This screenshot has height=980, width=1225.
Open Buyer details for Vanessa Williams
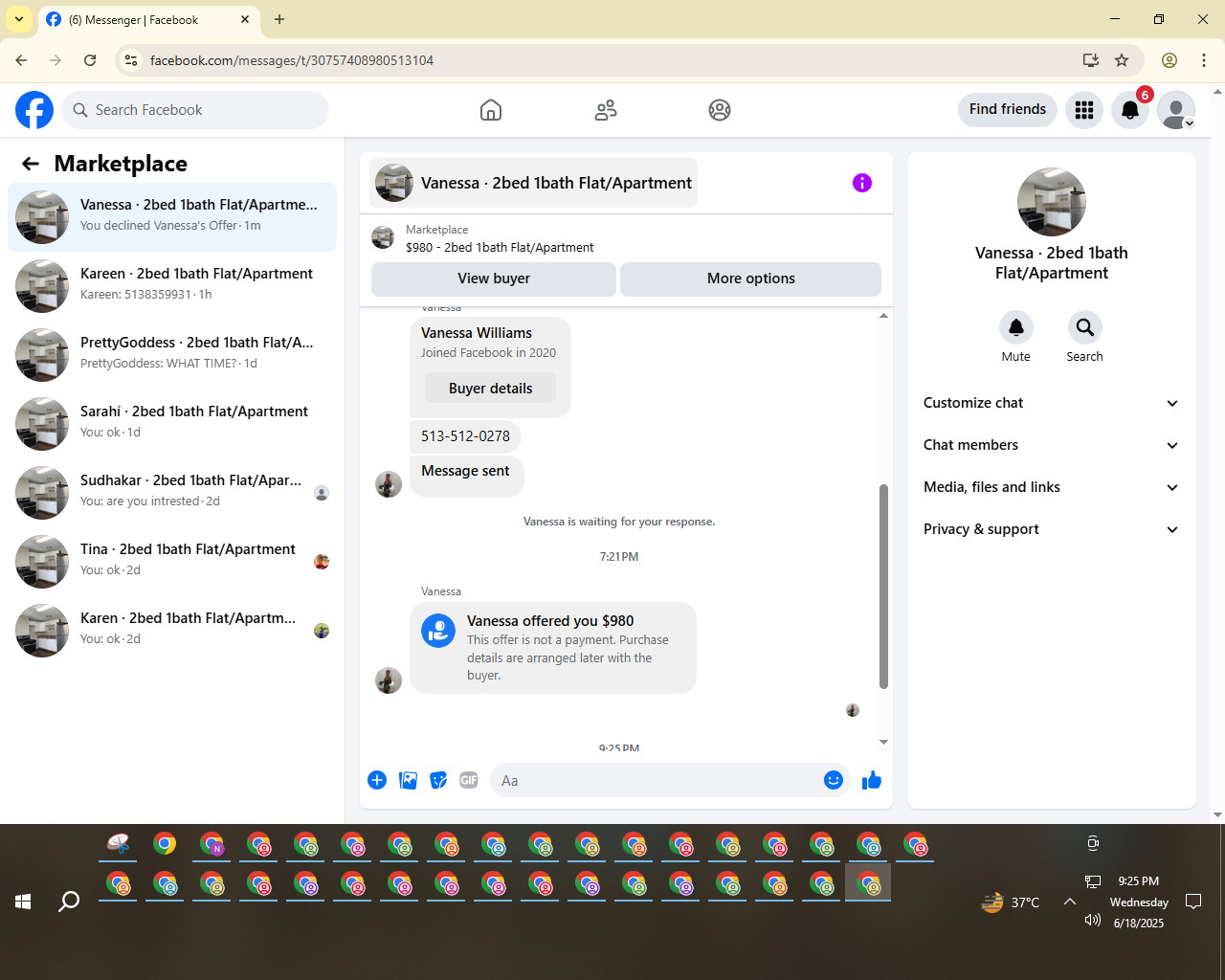coord(490,389)
